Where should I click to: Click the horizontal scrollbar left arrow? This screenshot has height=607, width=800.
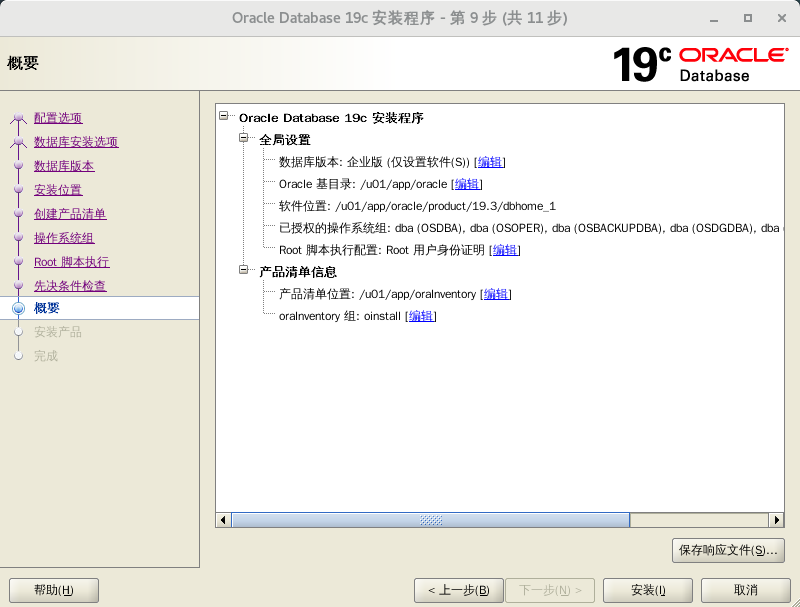[223, 520]
